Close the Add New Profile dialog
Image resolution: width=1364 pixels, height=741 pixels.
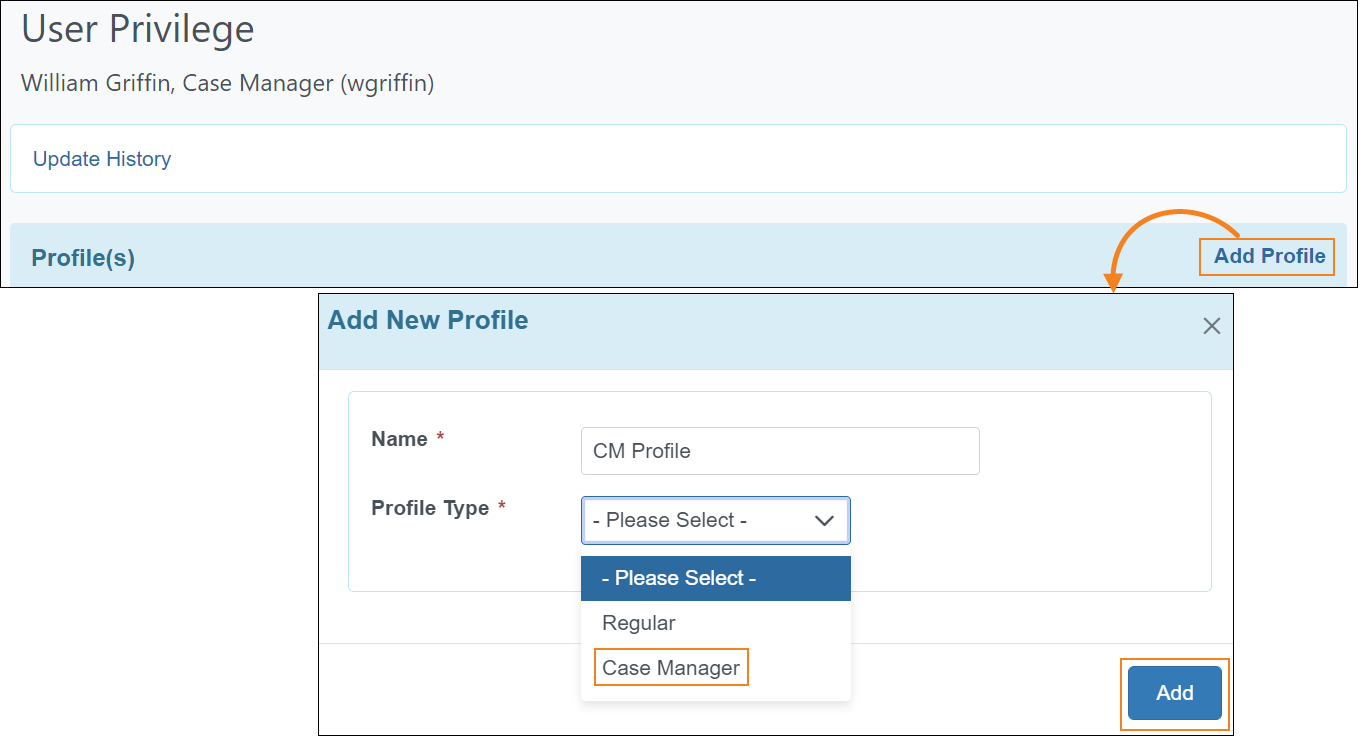point(1211,325)
